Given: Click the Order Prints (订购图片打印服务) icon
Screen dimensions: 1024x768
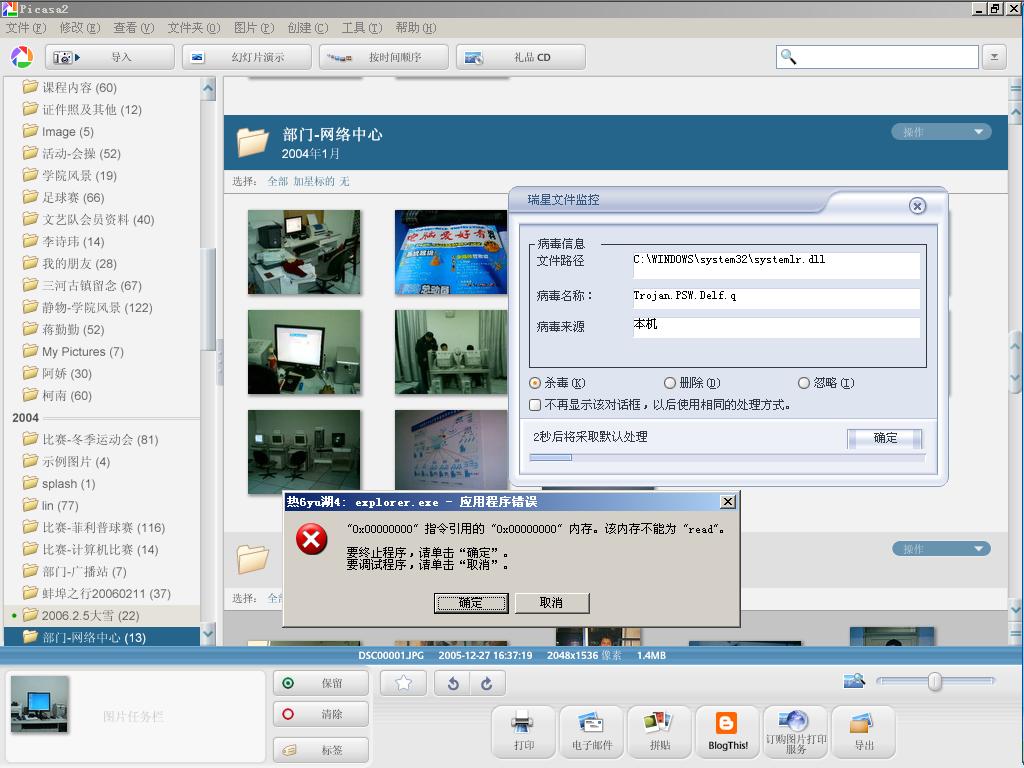Looking at the screenshot, I should pyautogui.click(x=796, y=731).
